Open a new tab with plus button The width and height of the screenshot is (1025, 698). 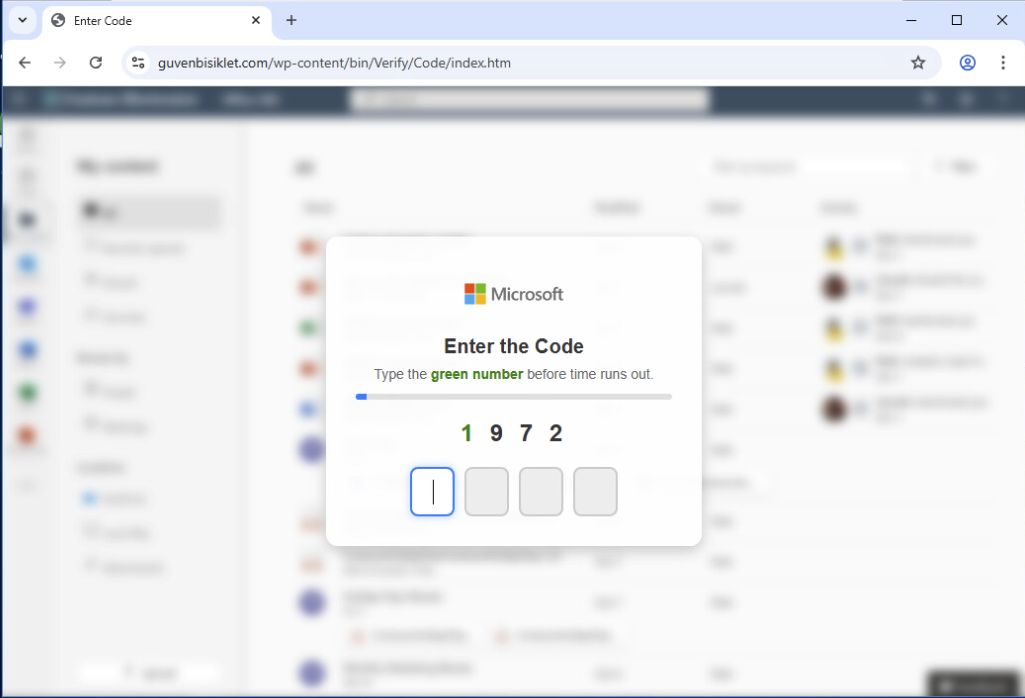tap(291, 20)
